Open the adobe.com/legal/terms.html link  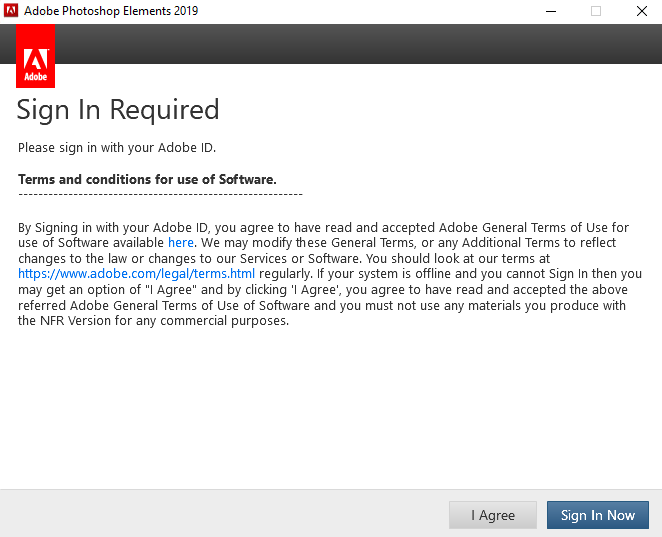136,274
